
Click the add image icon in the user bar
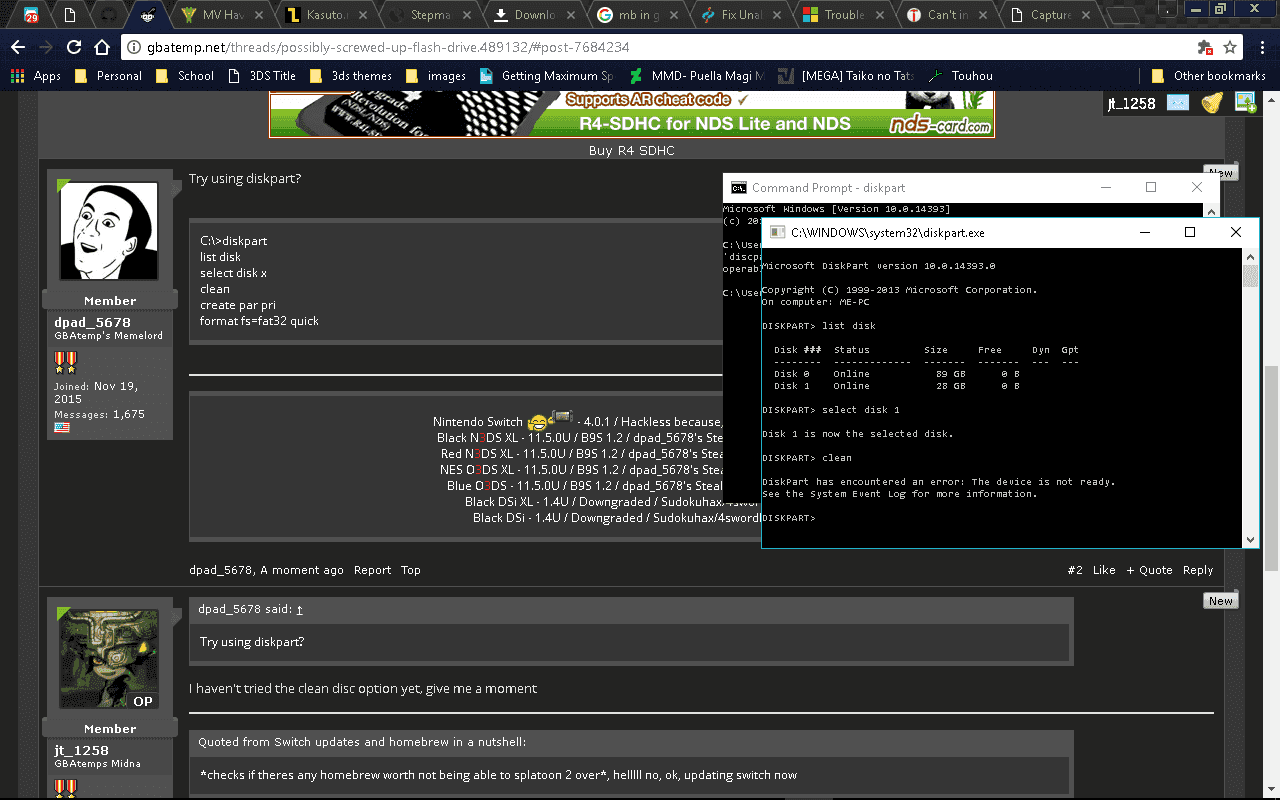pos(1245,102)
